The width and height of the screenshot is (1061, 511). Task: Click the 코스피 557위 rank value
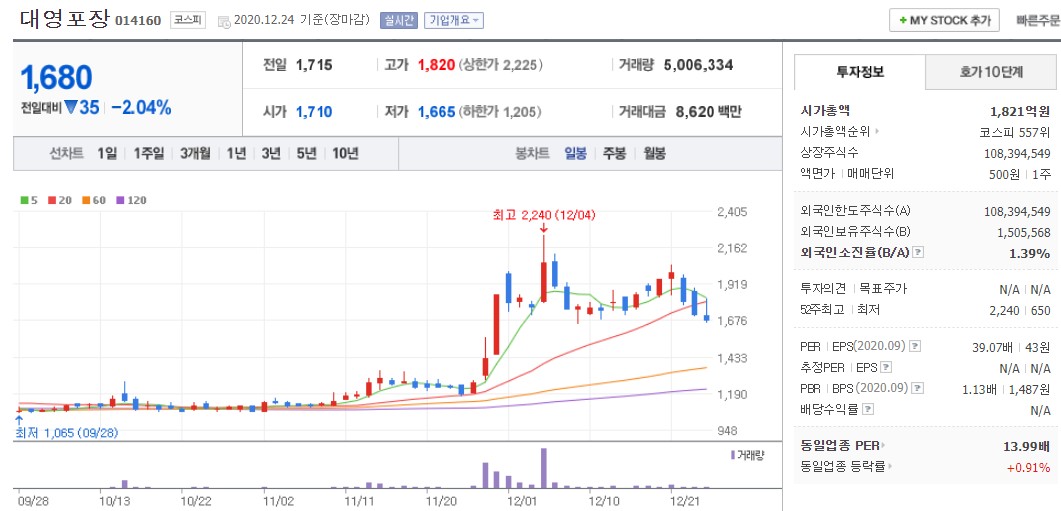1015,132
